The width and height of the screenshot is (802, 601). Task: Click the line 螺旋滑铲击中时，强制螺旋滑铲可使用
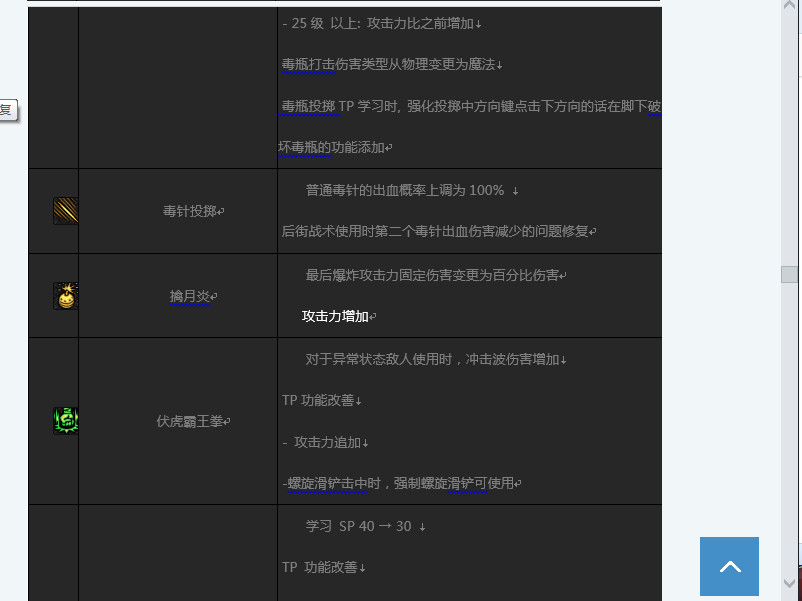coord(398,483)
